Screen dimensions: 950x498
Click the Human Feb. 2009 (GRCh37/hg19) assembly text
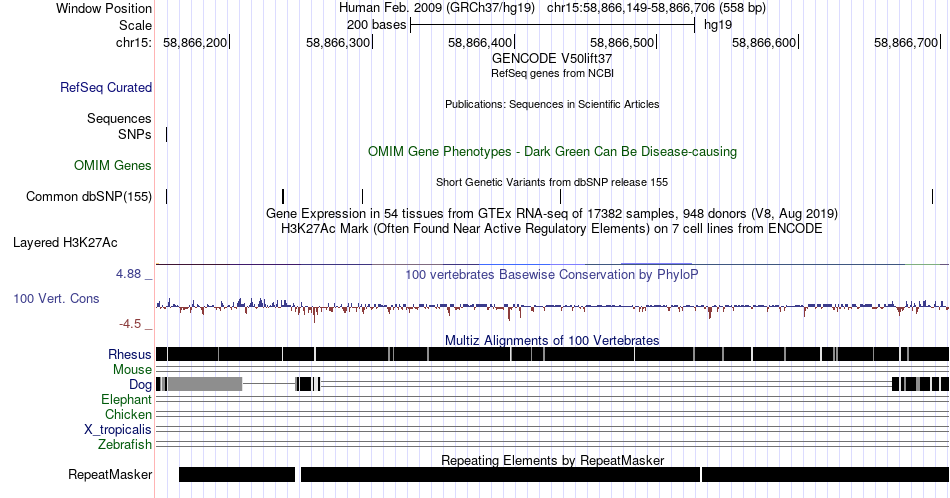437,8
